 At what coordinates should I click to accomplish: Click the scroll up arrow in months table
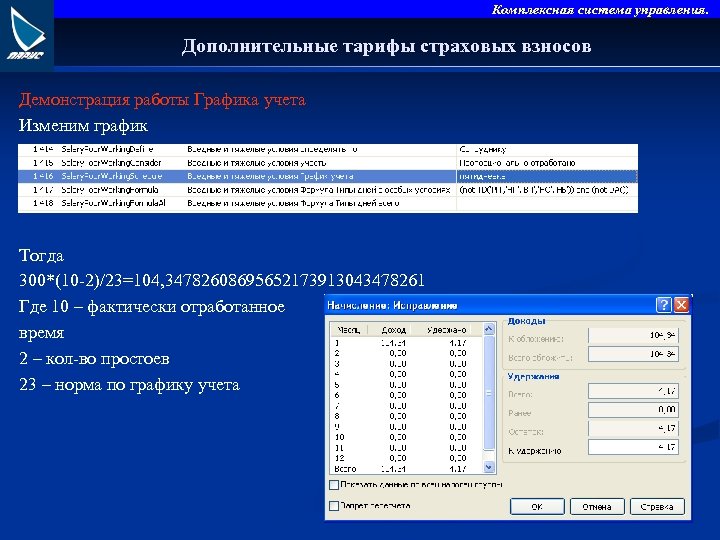point(489,329)
